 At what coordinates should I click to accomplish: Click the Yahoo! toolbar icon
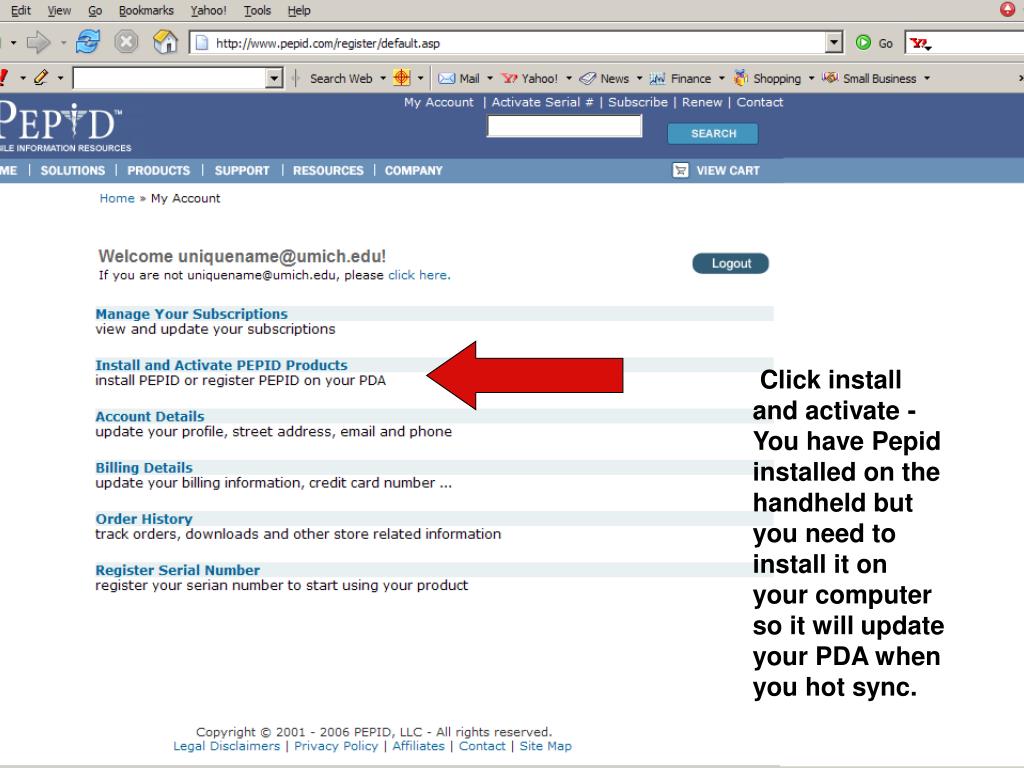coord(509,78)
